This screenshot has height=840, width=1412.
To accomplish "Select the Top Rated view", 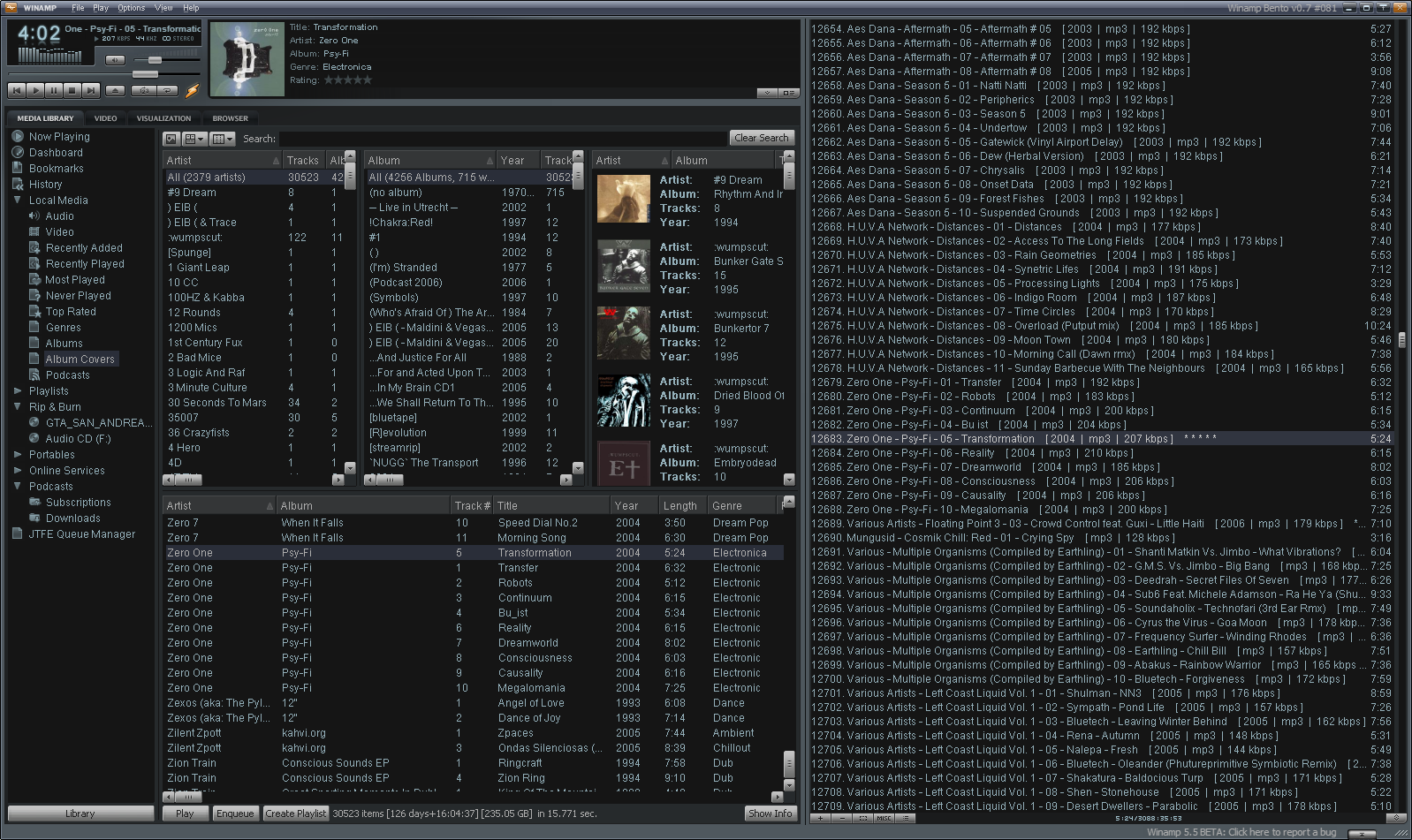I will point(71,312).
